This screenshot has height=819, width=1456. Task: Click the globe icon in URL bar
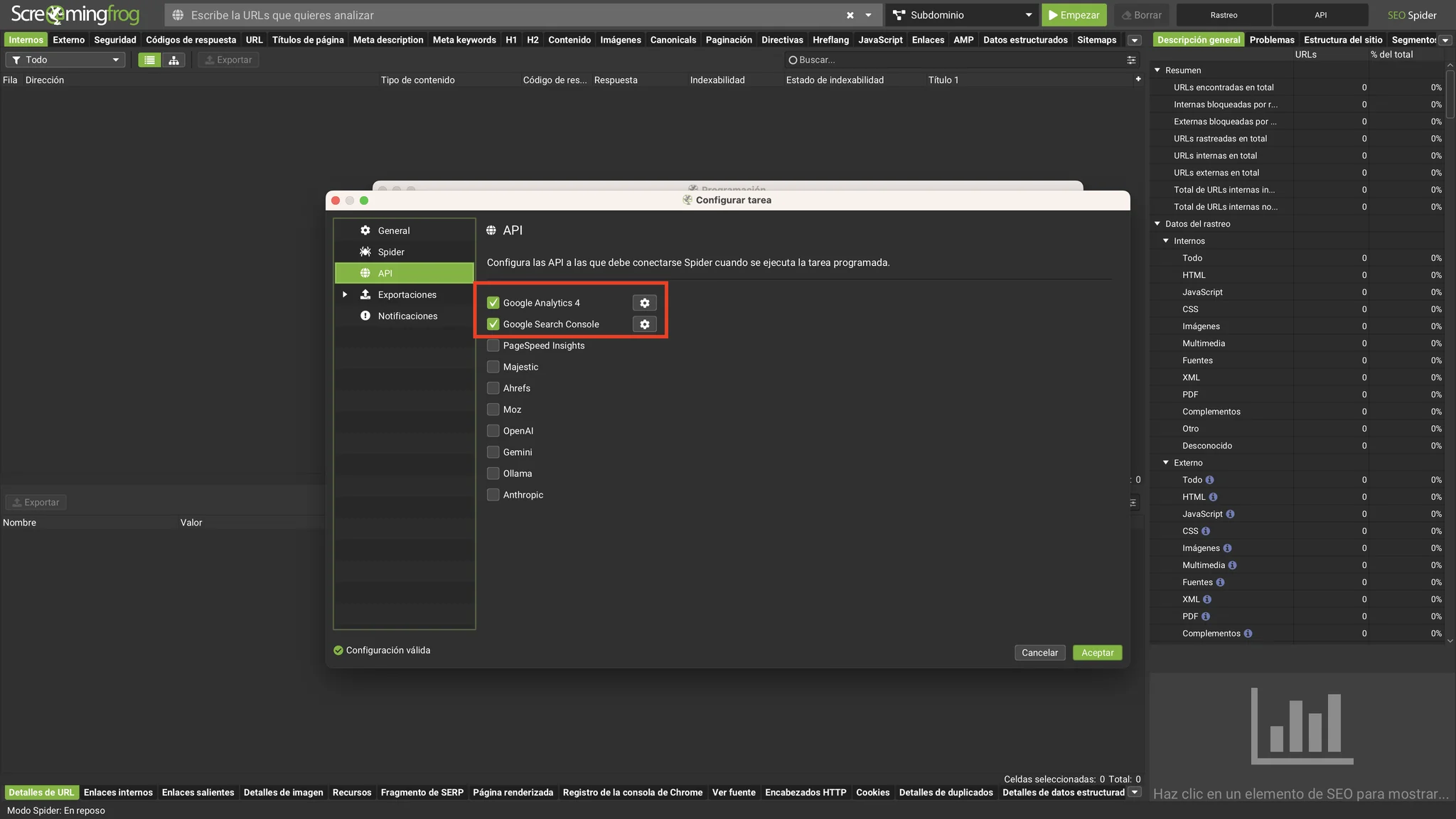pyautogui.click(x=178, y=15)
